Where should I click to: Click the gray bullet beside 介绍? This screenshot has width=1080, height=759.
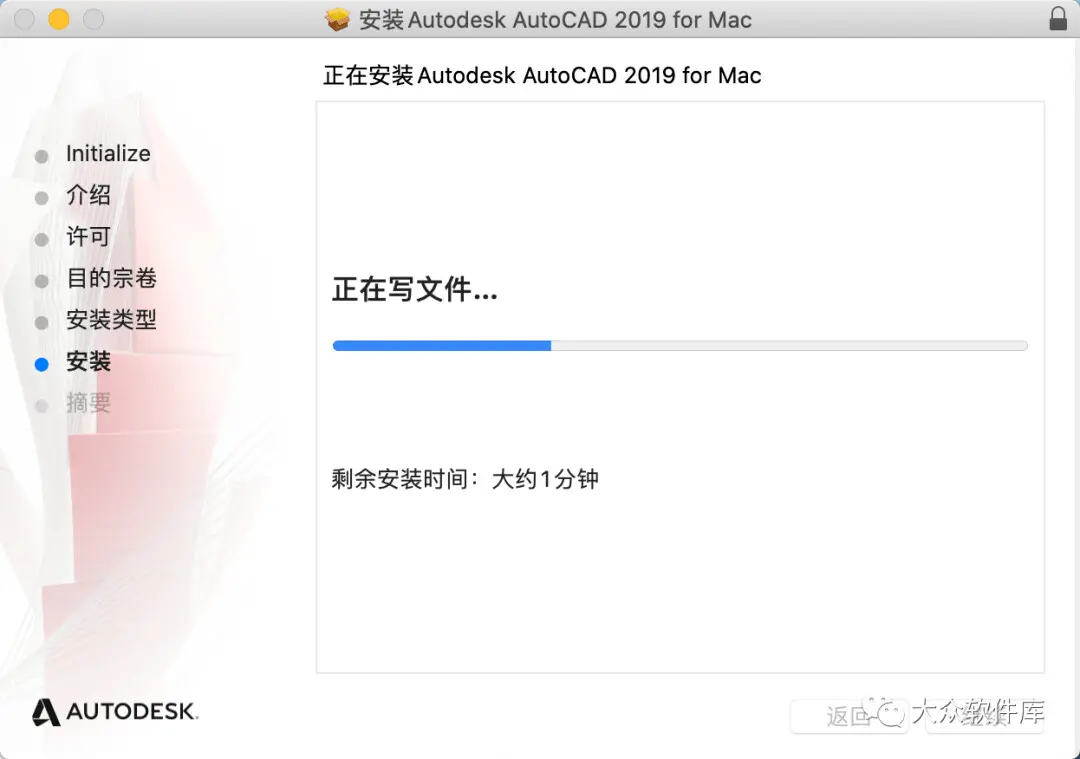click(x=41, y=198)
